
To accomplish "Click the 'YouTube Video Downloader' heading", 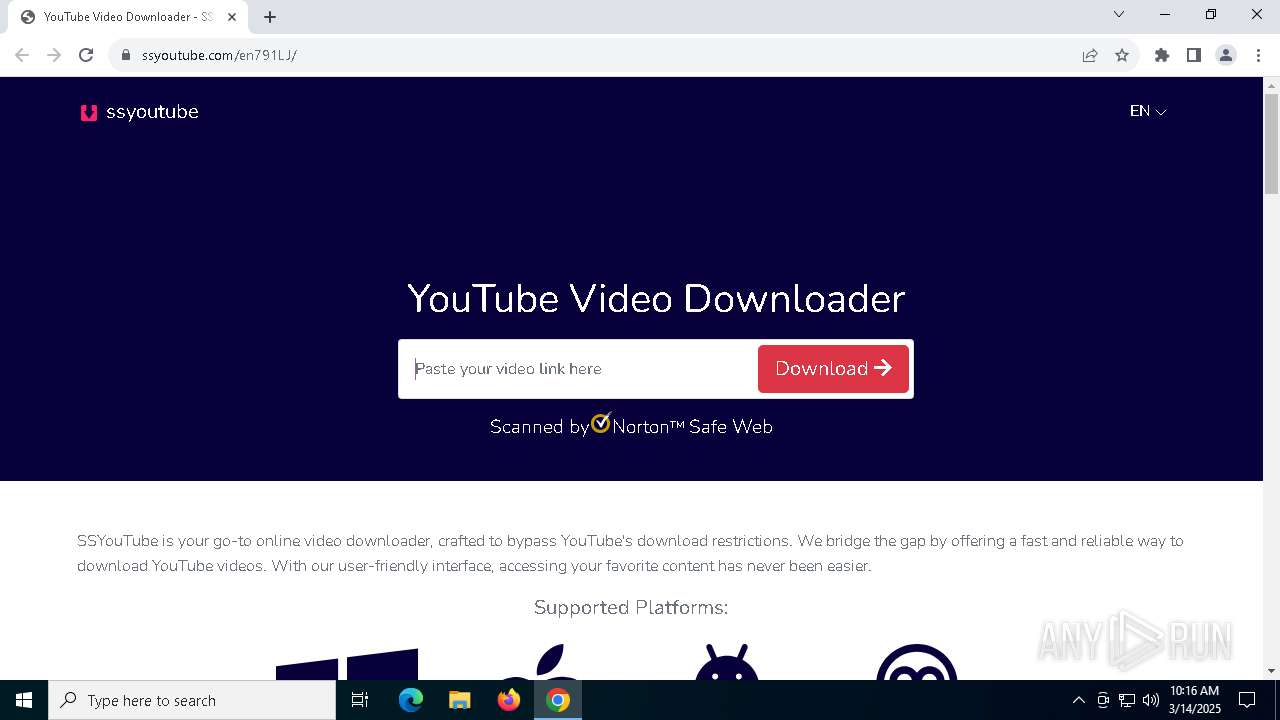I will point(656,298).
